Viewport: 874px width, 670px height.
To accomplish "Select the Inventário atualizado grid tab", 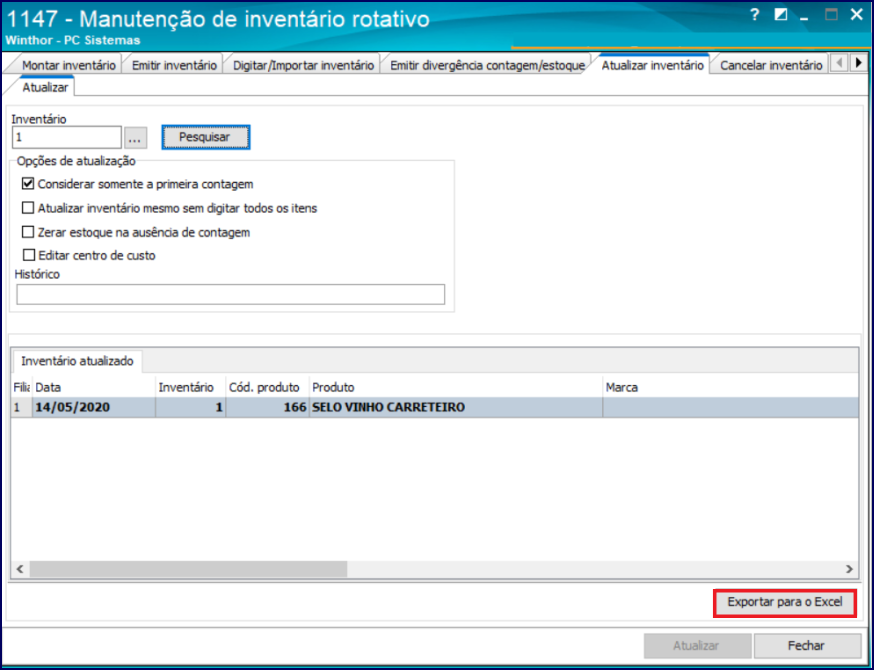I will click(x=77, y=361).
